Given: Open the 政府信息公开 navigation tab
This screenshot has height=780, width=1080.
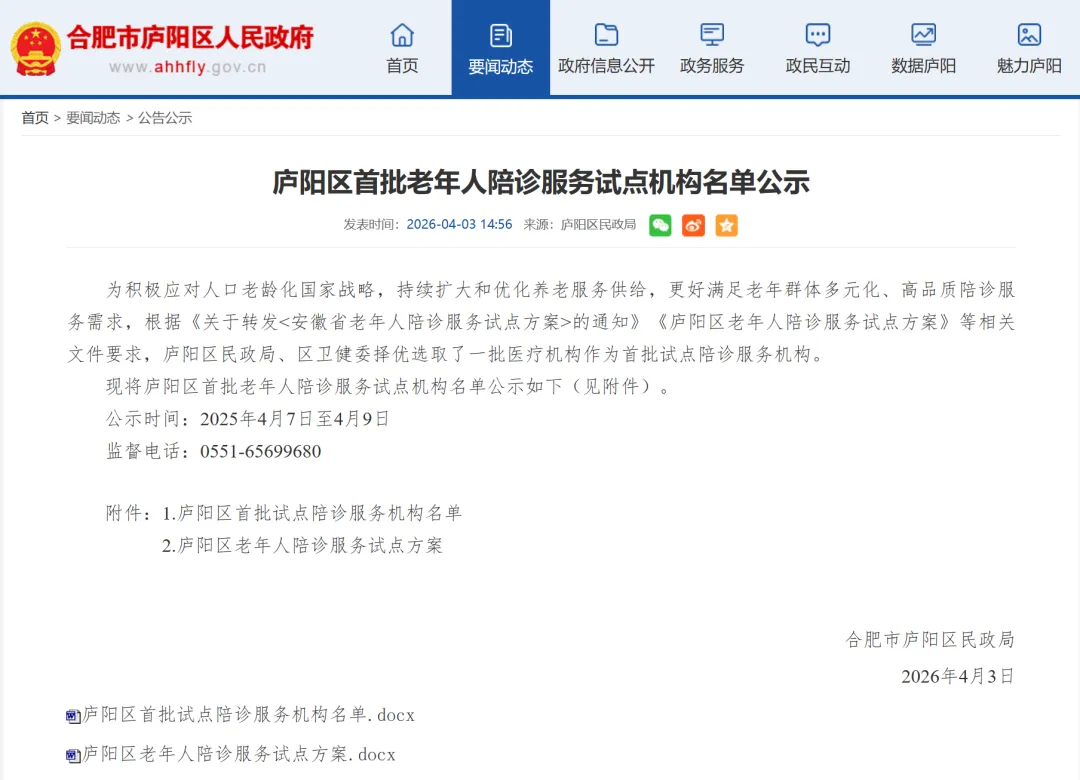Looking at the screenshot, I should [x=606, y=48].
